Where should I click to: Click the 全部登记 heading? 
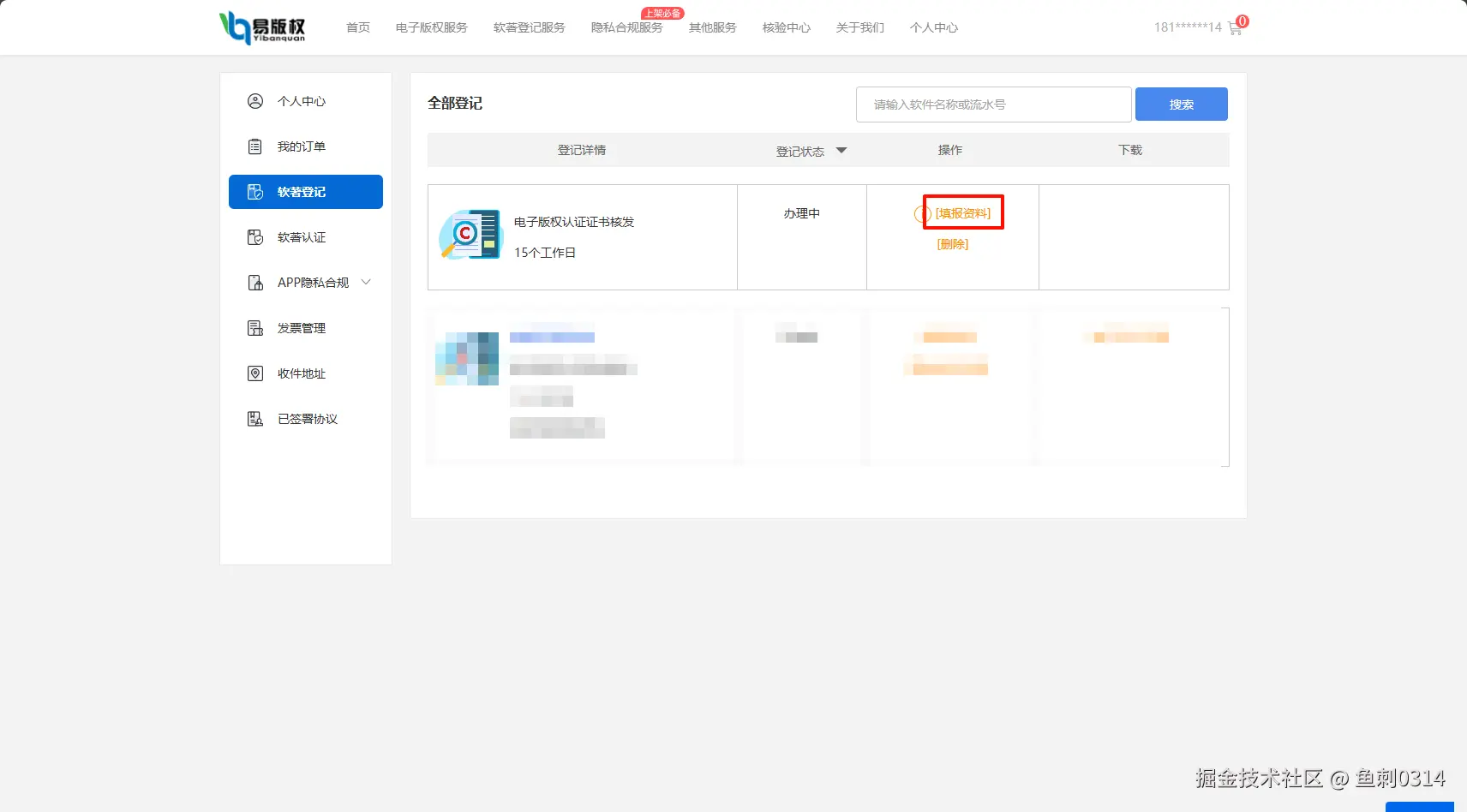(455, 104)
